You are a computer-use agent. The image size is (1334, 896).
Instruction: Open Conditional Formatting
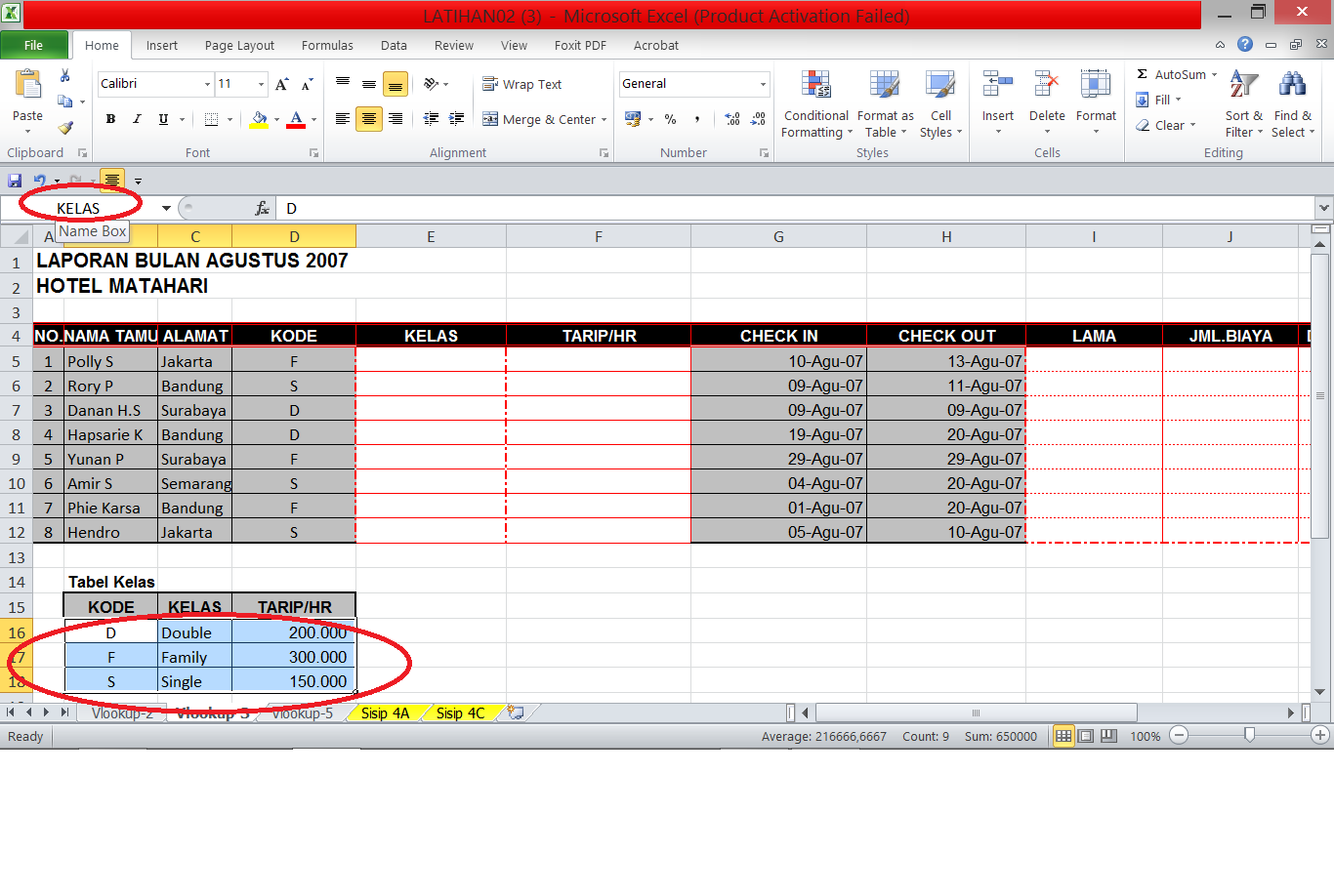point(816,104)
